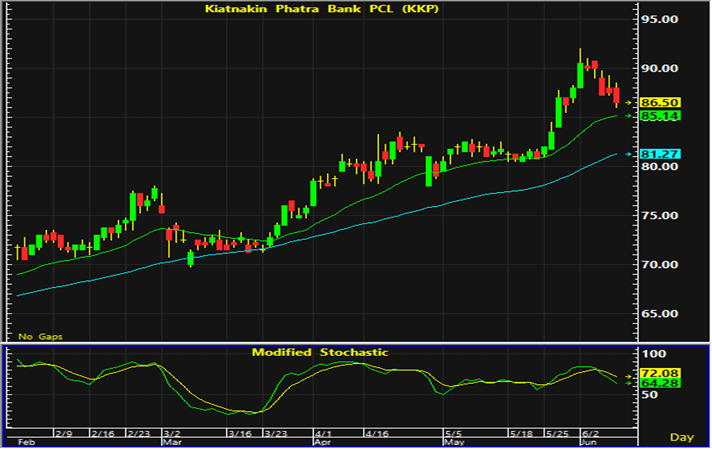Click the Day timeframe label

[682, 437]
